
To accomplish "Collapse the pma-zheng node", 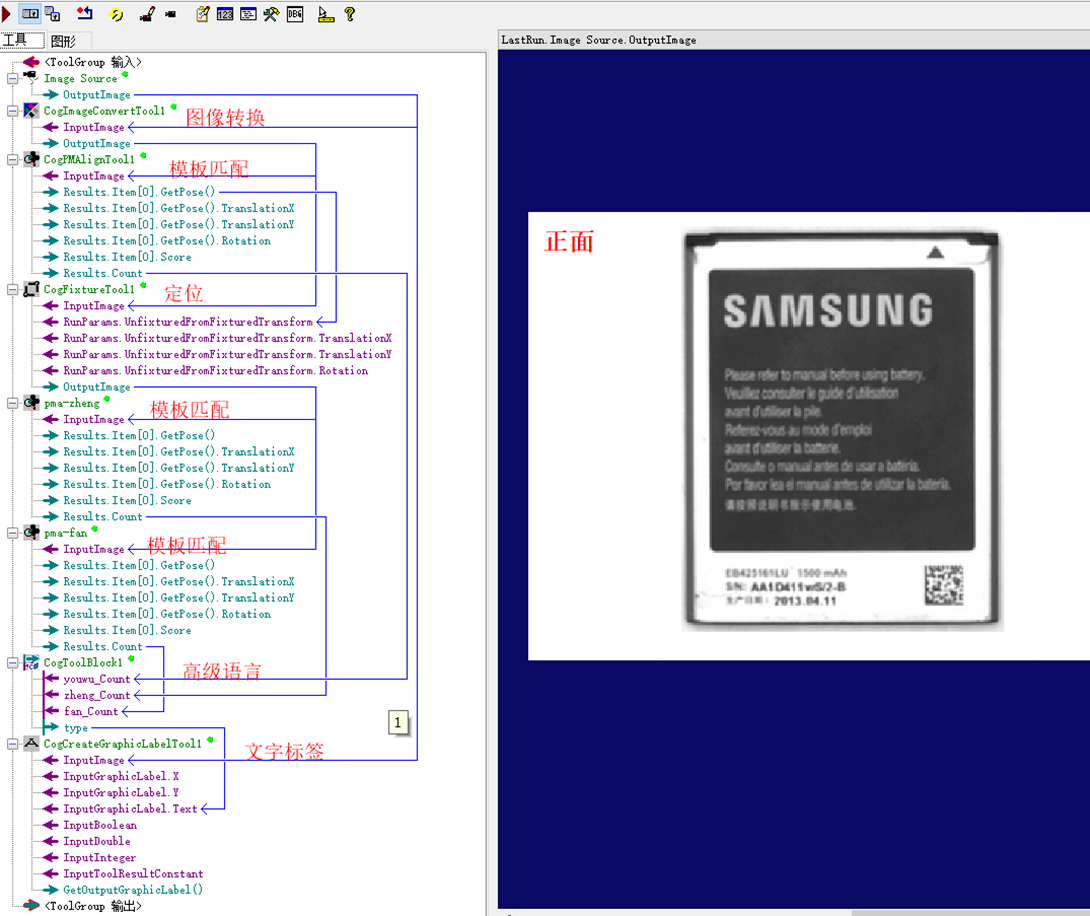I will click(13, 403).
